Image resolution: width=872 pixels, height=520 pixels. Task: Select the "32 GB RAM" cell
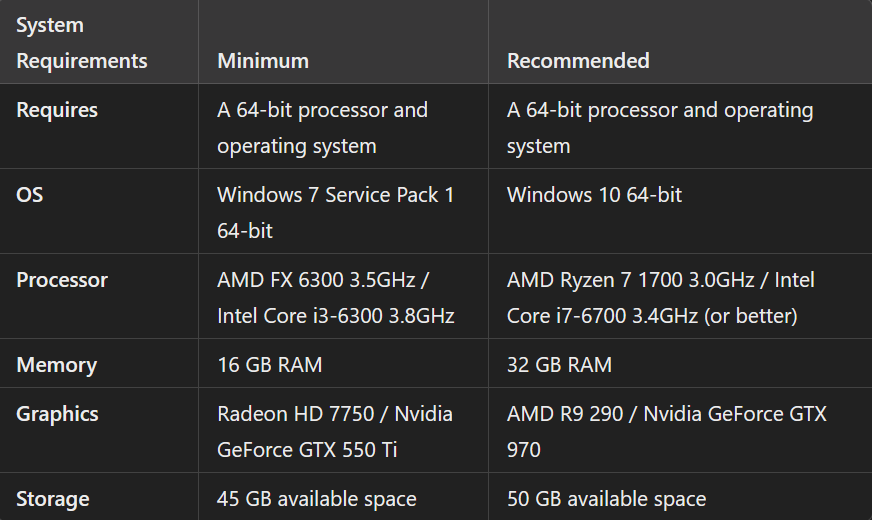coord(559,365)
